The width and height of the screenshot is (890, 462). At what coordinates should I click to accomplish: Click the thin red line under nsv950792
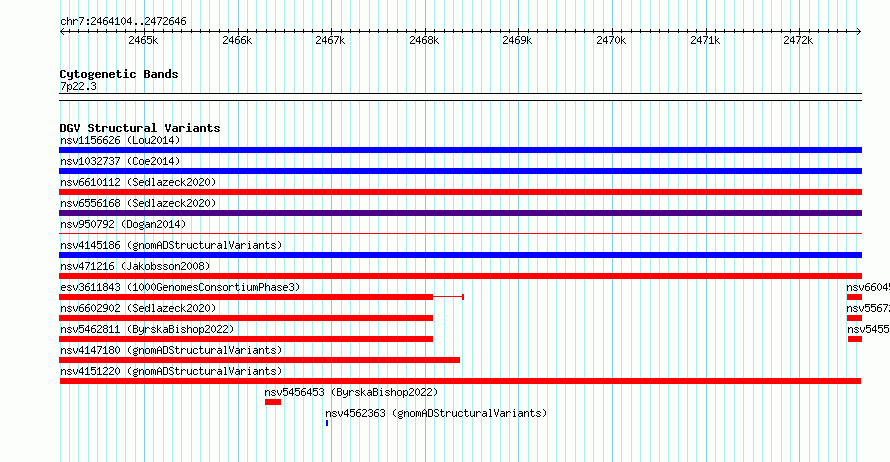[460, 233]
